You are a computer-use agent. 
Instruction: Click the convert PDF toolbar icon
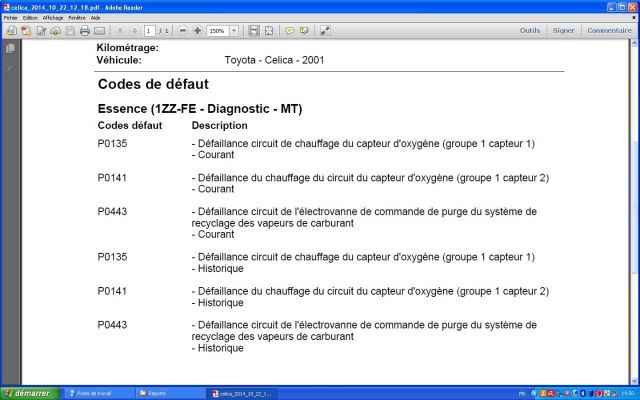point(26,31)
